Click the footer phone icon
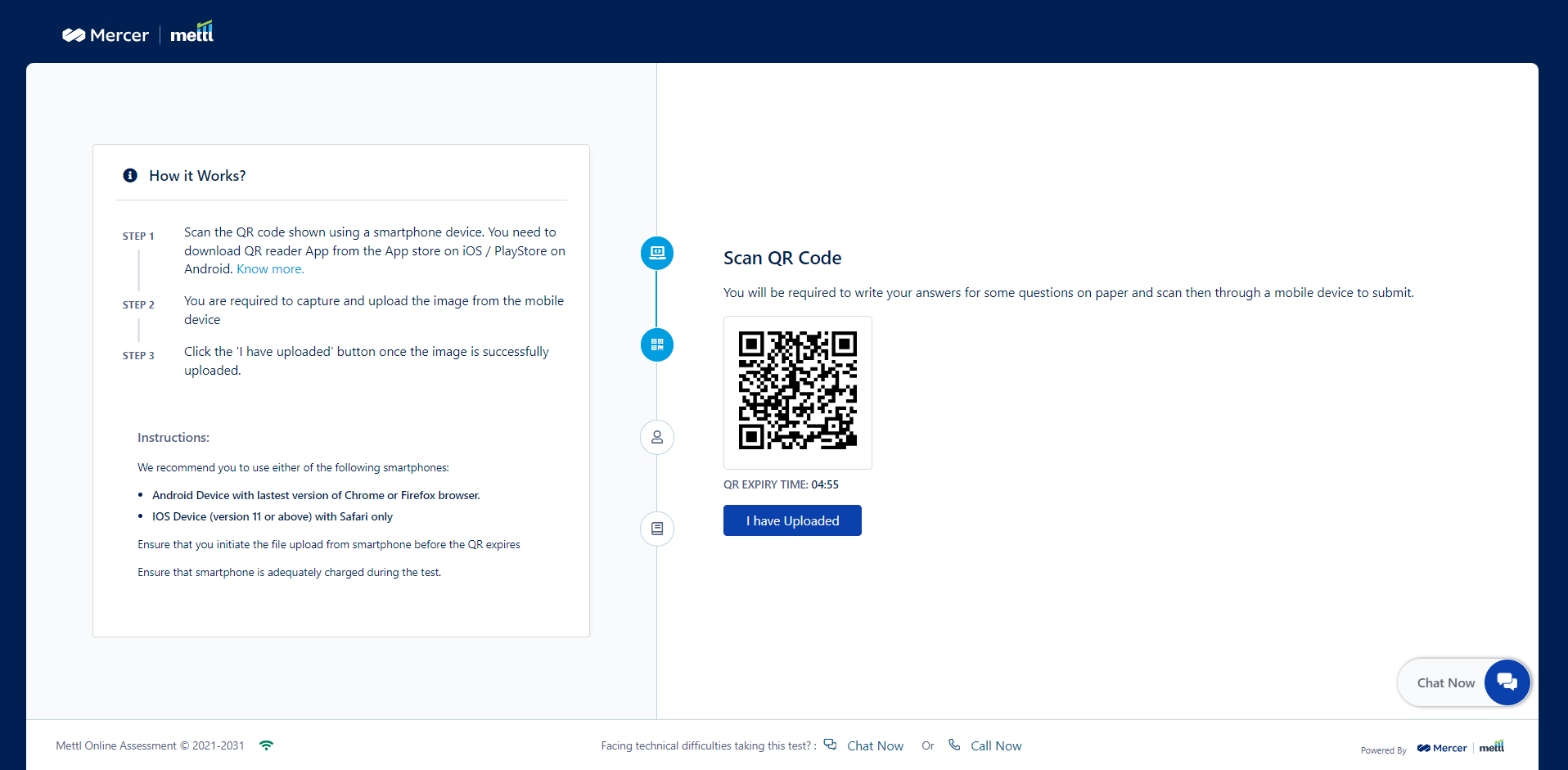This screenshot has width=1568, height=770. 954,745
